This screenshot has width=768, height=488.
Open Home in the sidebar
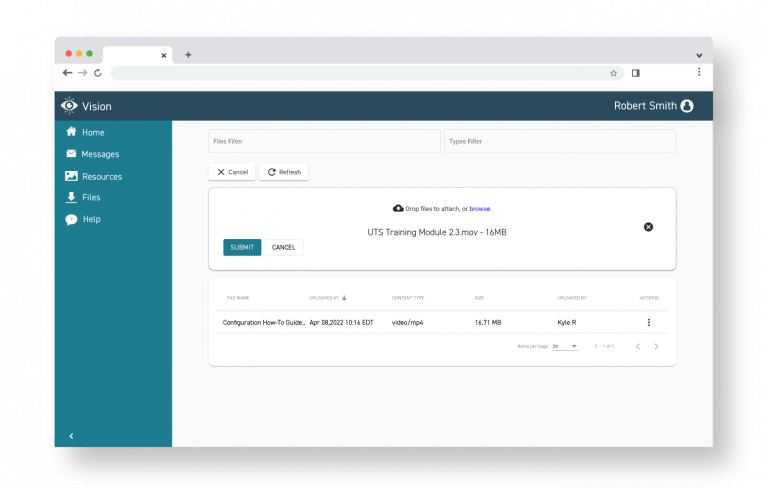click(x=85, y=132)
